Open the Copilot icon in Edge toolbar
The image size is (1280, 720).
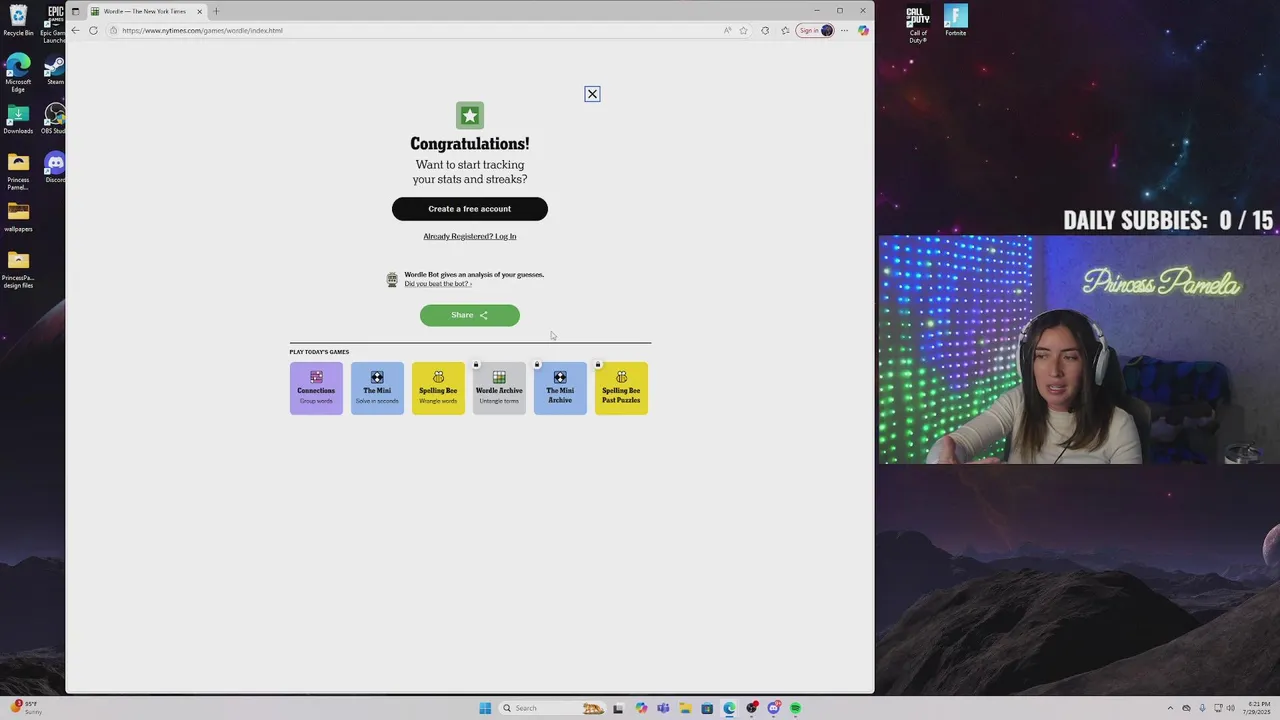(863, 30)
